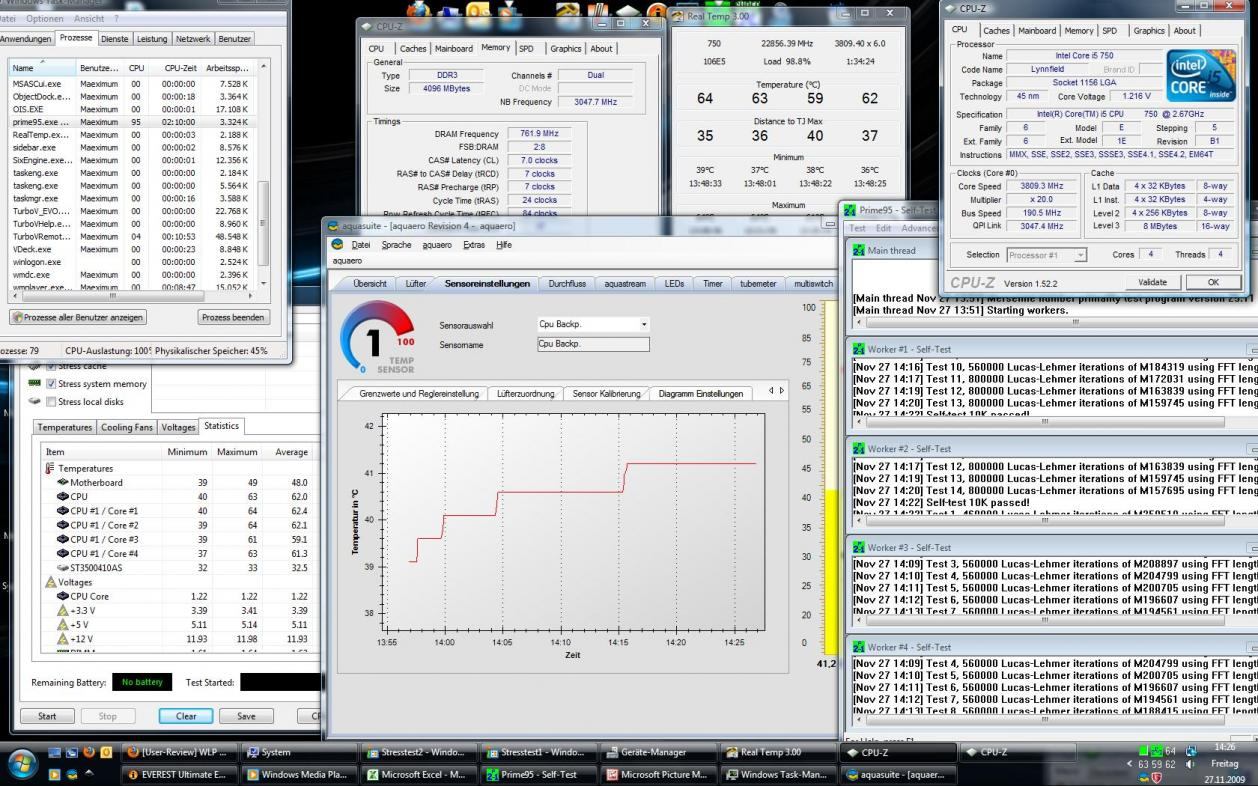
Task: Click left tab-scroll arrow in aquasuite sub-tabs
Action: click(x=771, y=391)
